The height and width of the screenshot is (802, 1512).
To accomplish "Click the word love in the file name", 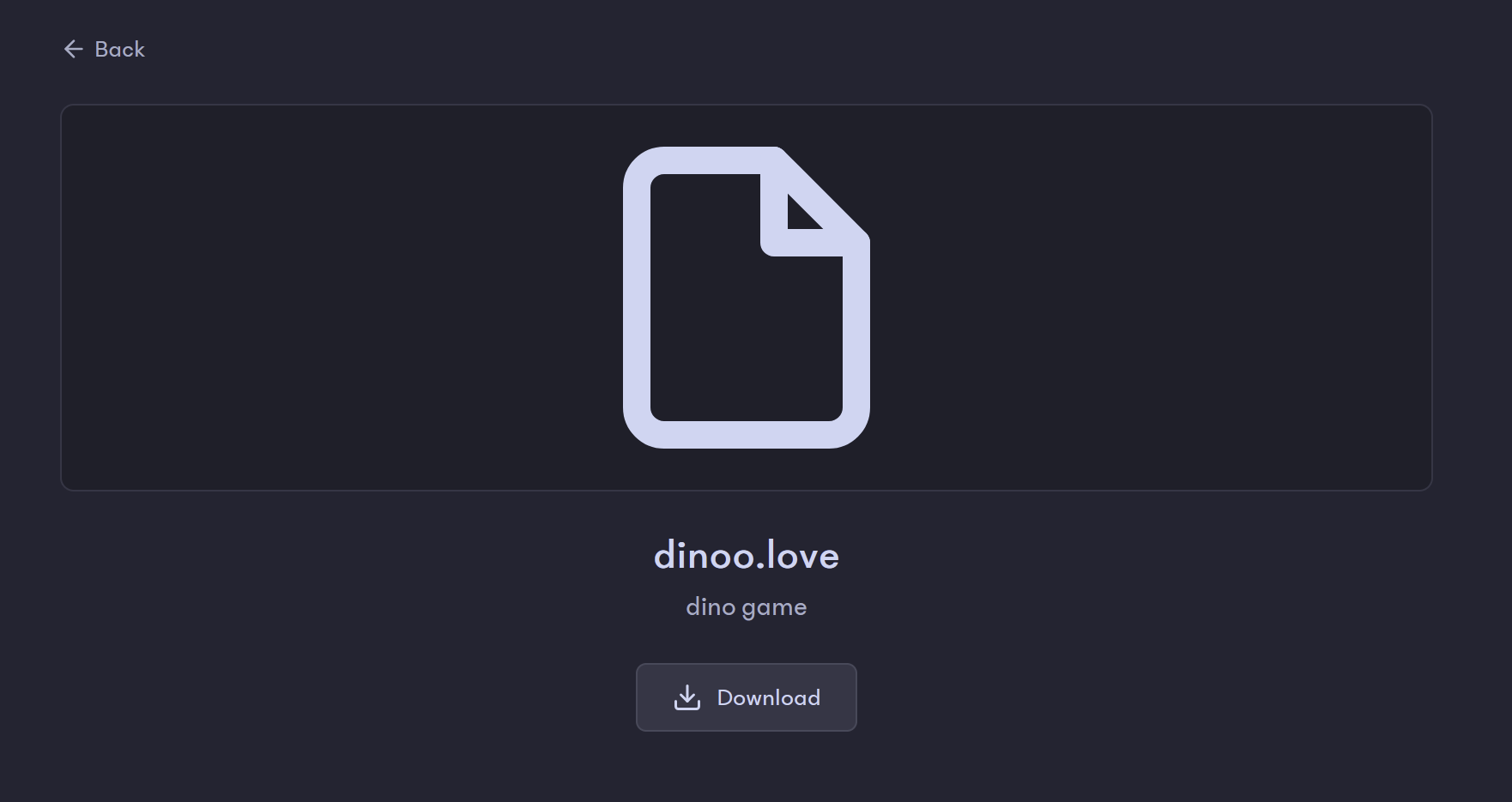I will coord(803,555).
